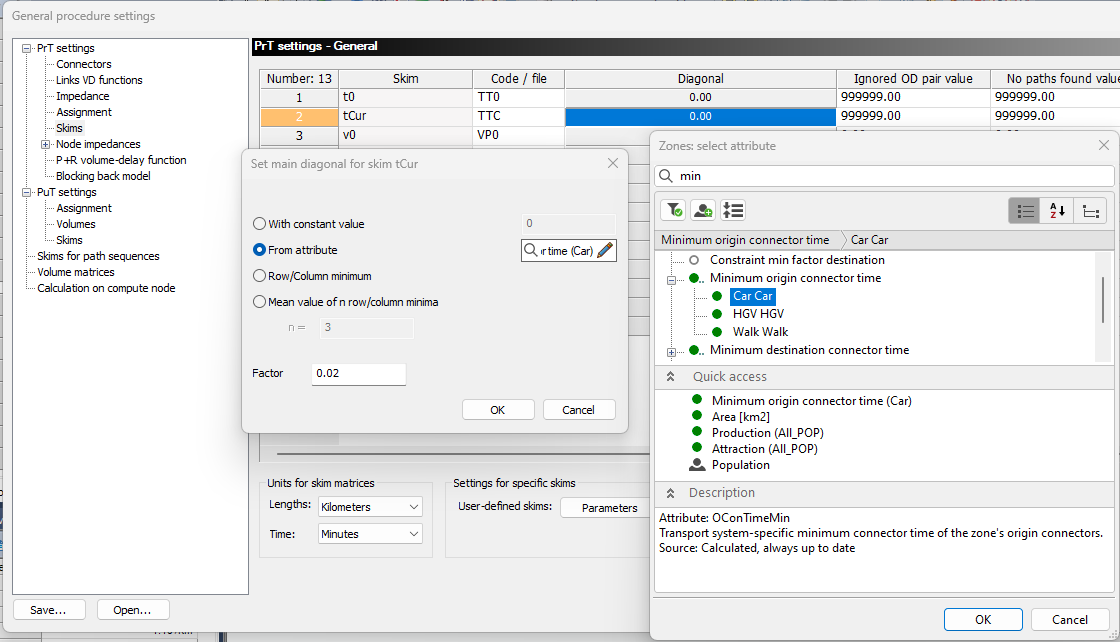1120x642 pixels.
Task: Expand Minimum destination connector time node
Action: pyautogui.click(x=671, y=352)
